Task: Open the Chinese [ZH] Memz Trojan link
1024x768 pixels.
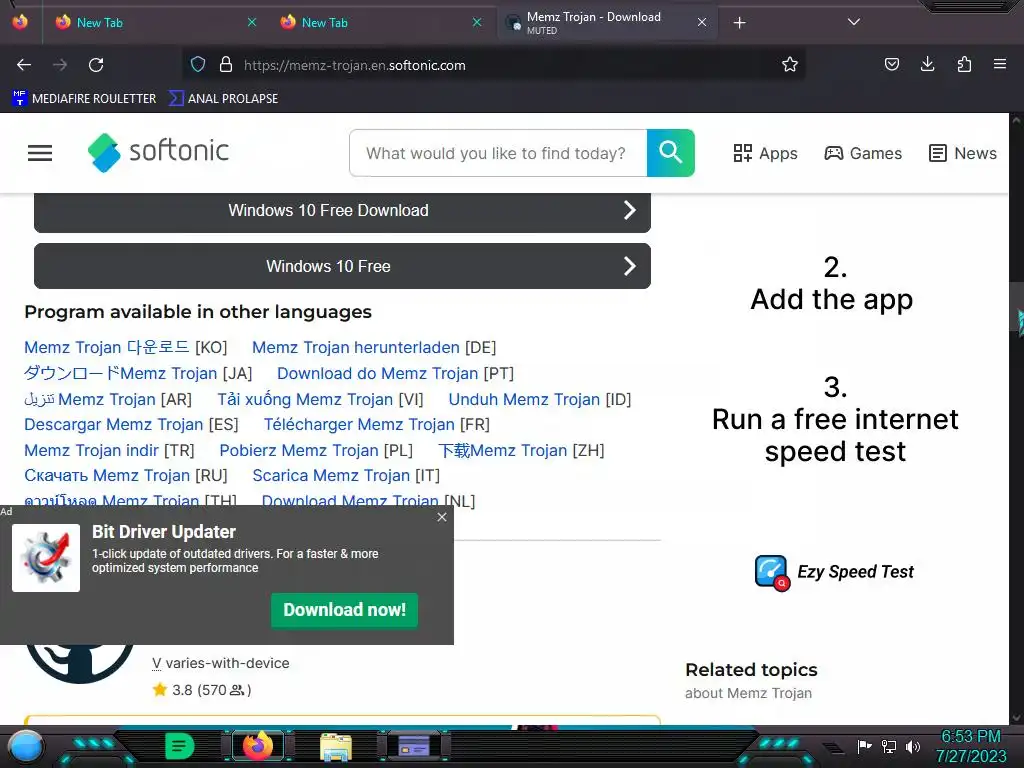Action: click(x=503, y=451)
